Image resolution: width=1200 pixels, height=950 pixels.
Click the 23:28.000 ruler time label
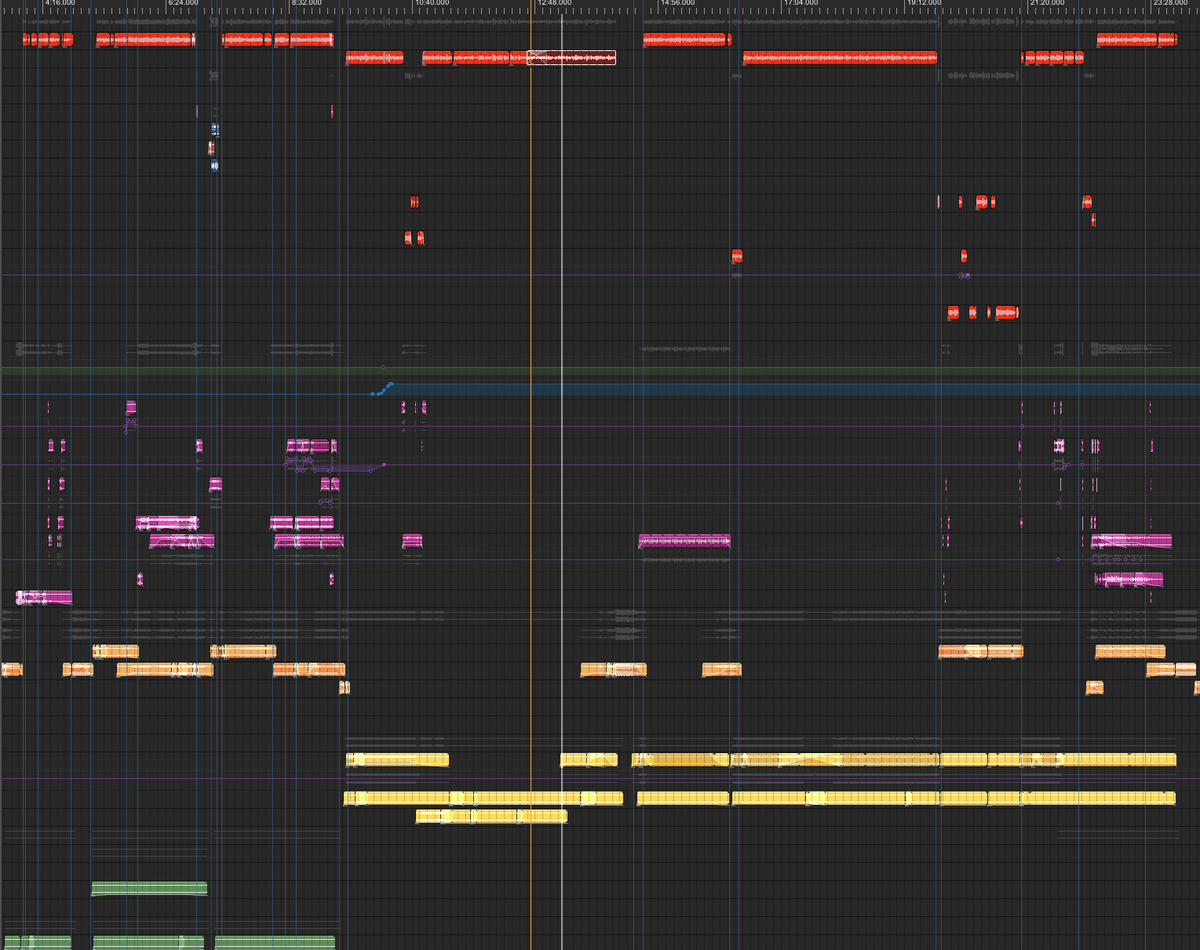pos(1170,4)
